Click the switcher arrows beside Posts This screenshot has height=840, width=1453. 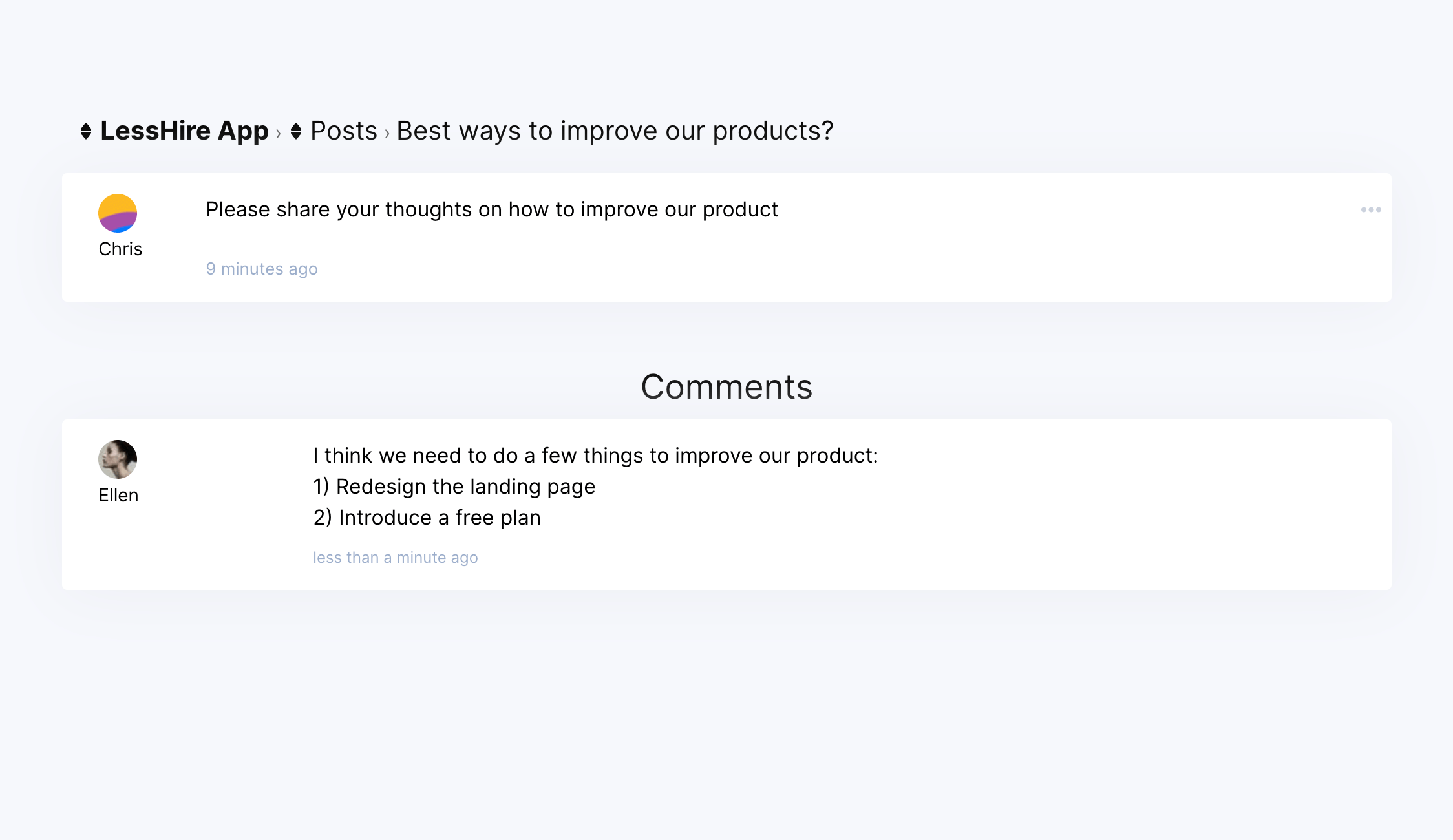click(296, 131)
